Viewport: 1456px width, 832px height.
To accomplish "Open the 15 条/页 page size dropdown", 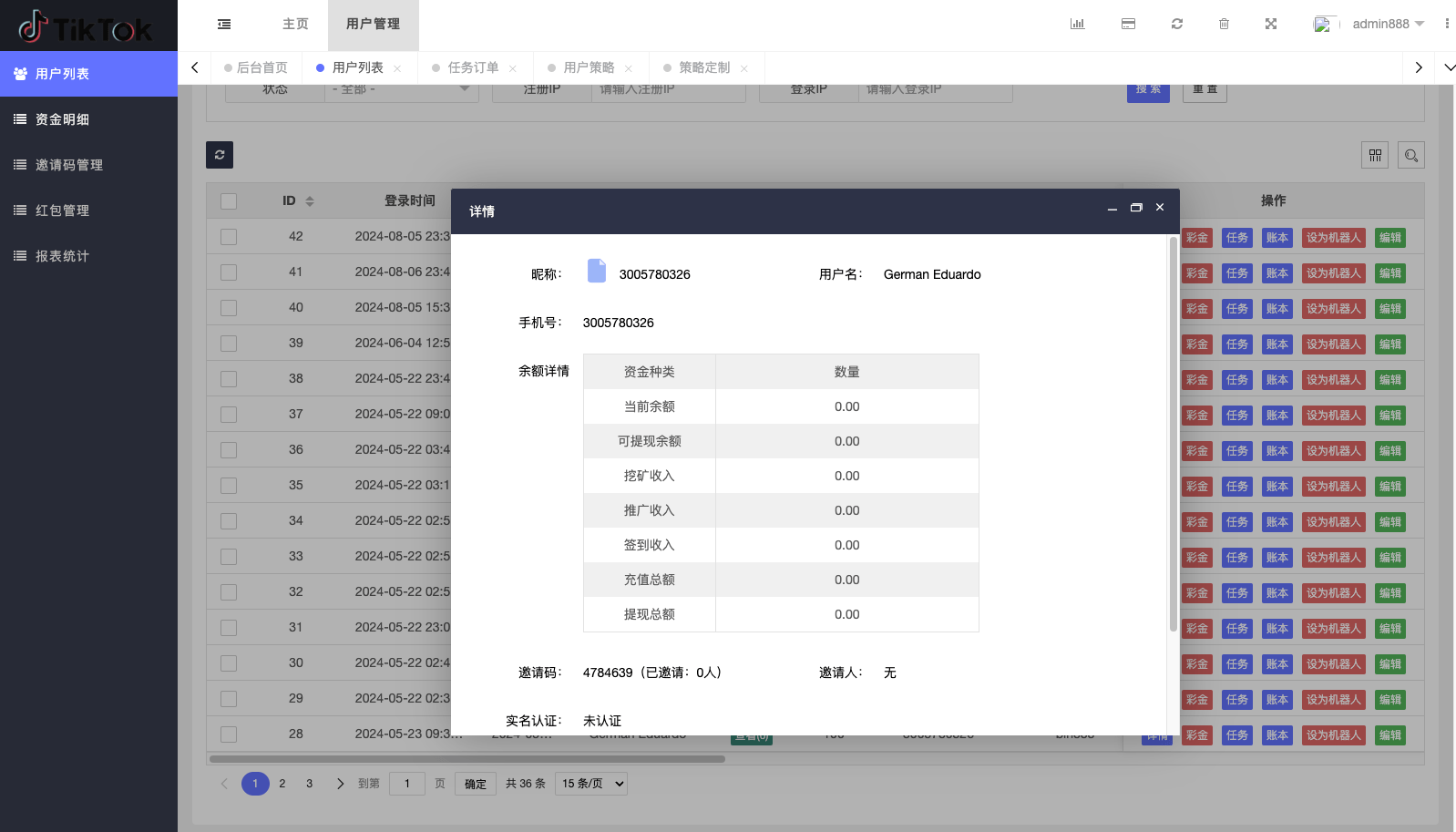I will 592,784.
